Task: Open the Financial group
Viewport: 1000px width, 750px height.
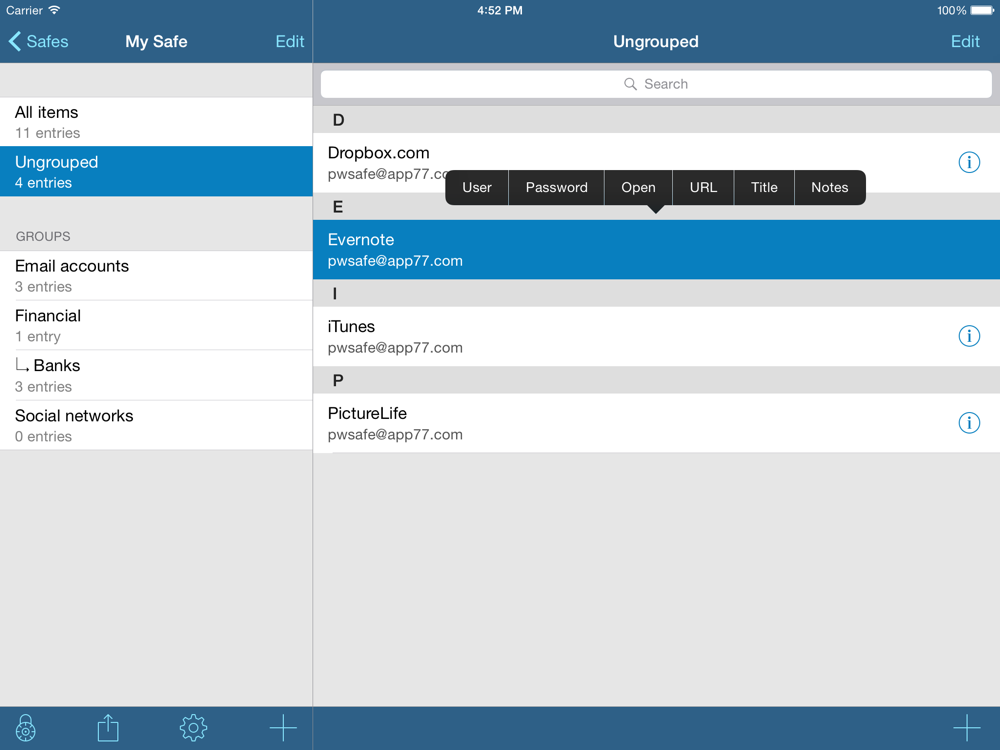Action: [x=156, y=325]
